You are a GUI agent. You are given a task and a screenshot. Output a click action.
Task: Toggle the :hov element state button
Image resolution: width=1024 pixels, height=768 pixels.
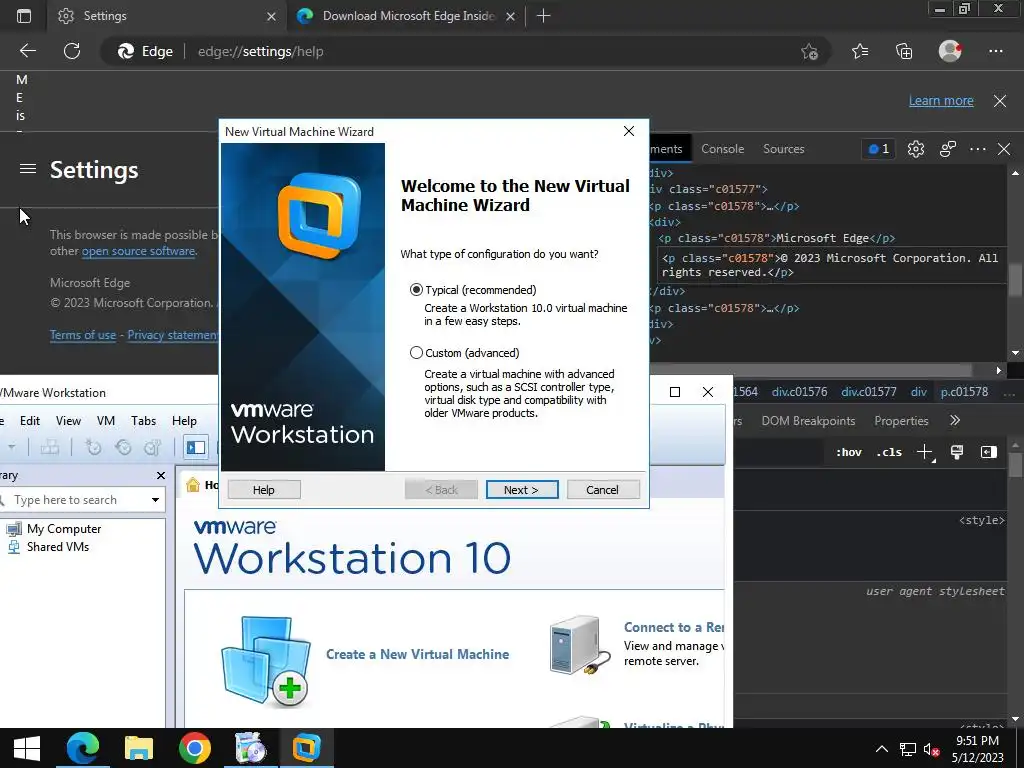(x=849, y=452)
